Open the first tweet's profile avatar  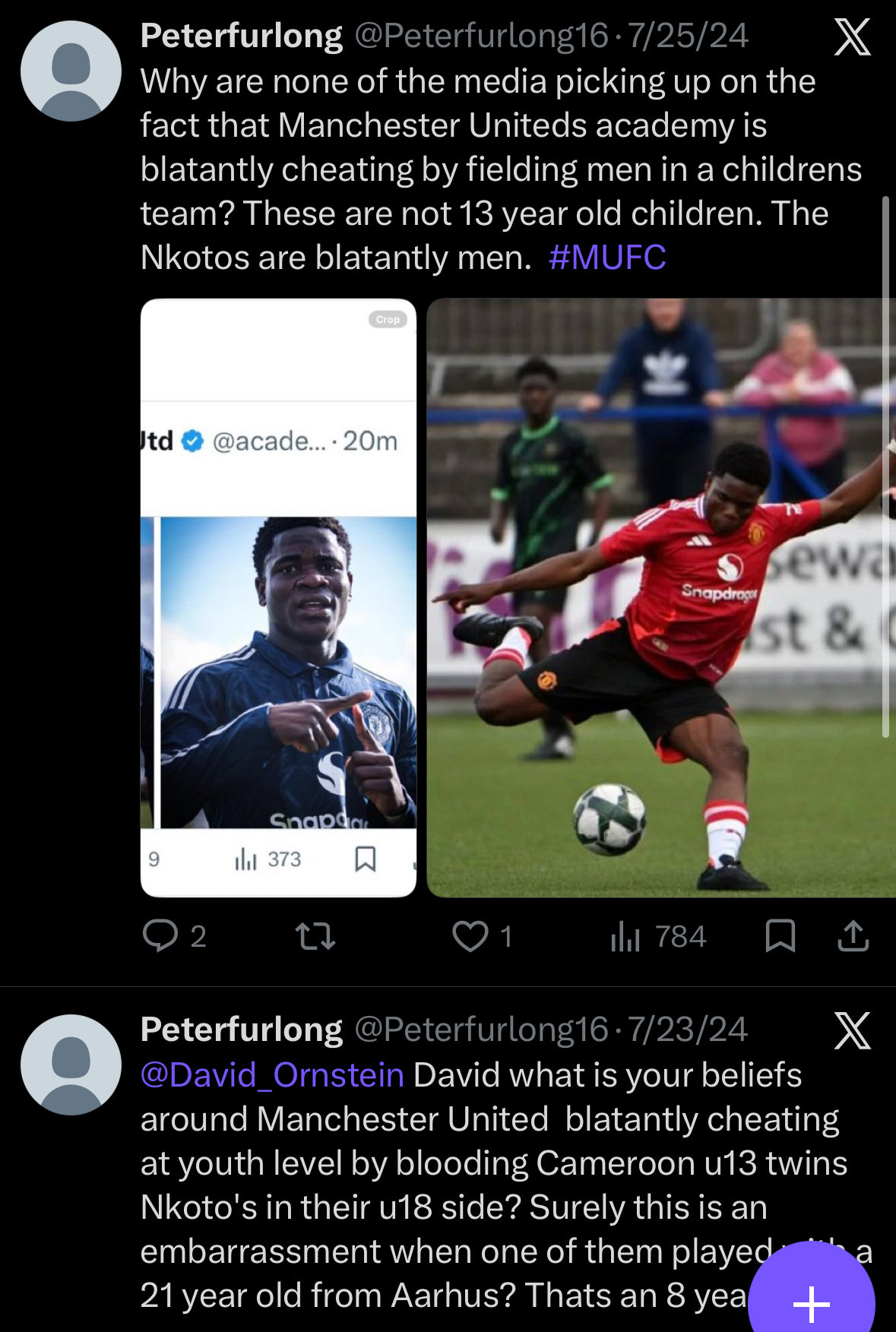(71, 71)
